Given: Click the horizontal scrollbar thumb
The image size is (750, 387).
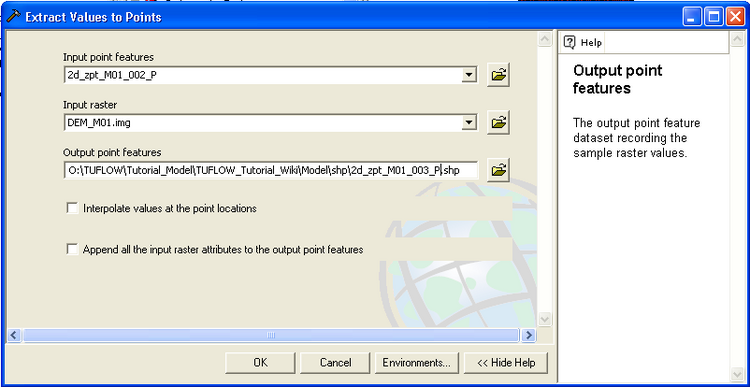Looking at the screenshot, I should click(x=271, y=335).
